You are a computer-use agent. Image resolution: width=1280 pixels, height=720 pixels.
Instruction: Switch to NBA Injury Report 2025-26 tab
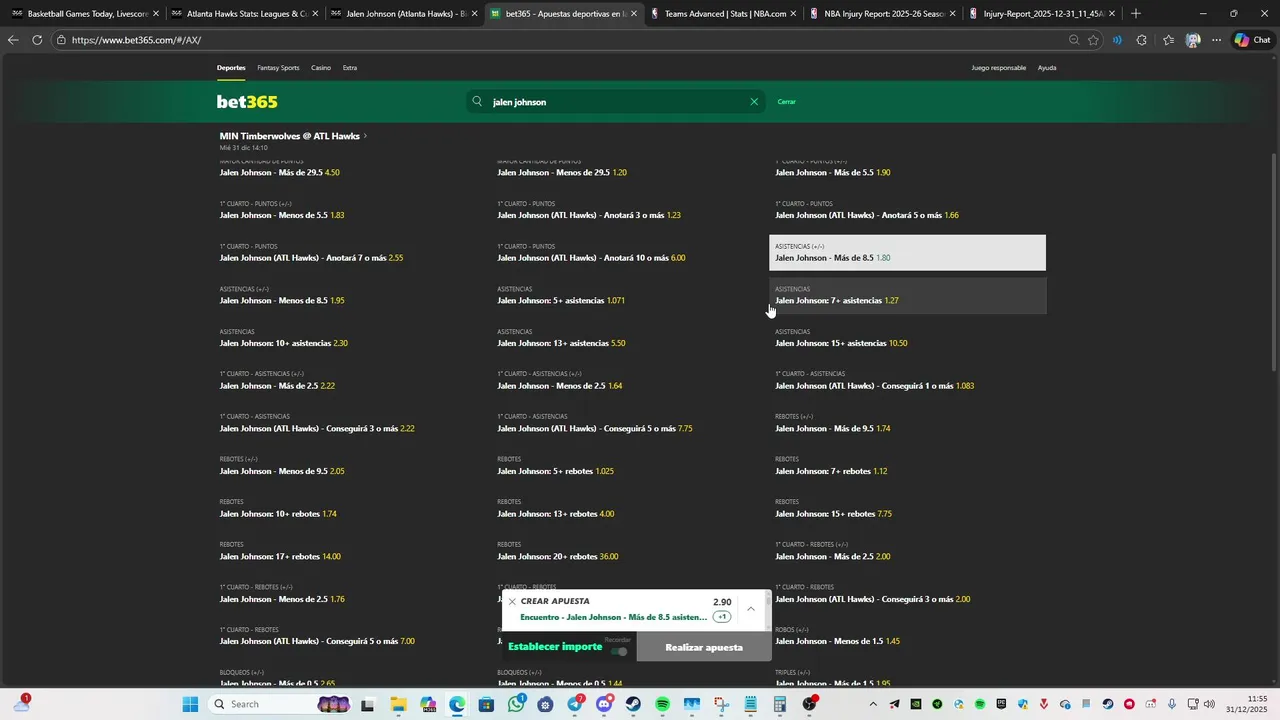pyautogui.click(x=883, y=14)
